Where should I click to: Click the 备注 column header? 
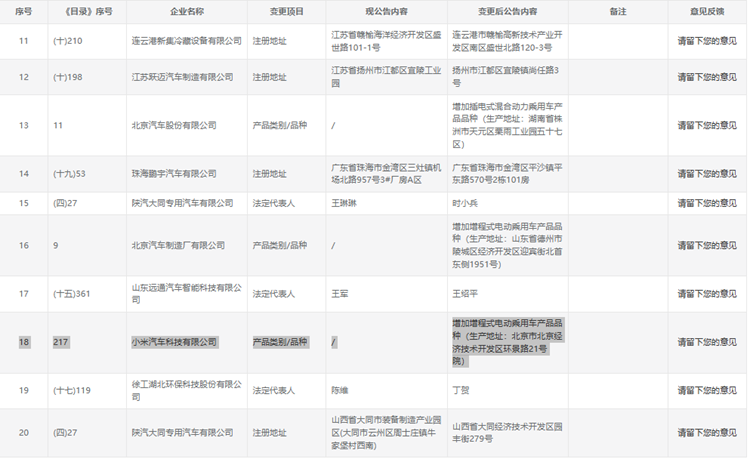[x=618, y=11]
